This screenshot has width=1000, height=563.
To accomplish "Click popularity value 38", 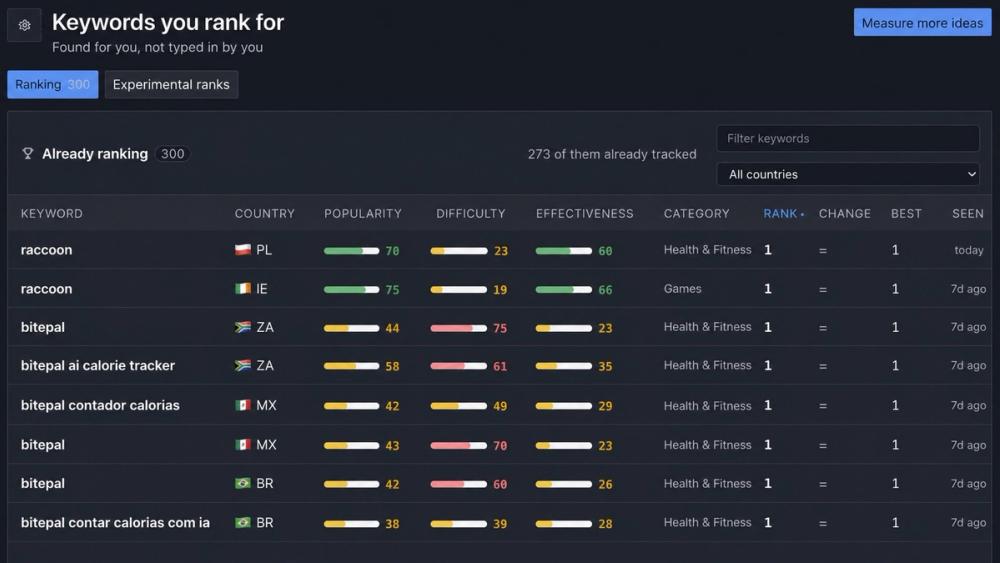I will click(x=392, y=524).
